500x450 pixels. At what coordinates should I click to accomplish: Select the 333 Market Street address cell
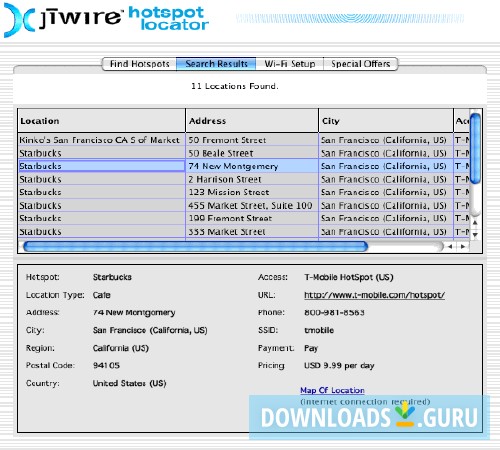[252, 231]
